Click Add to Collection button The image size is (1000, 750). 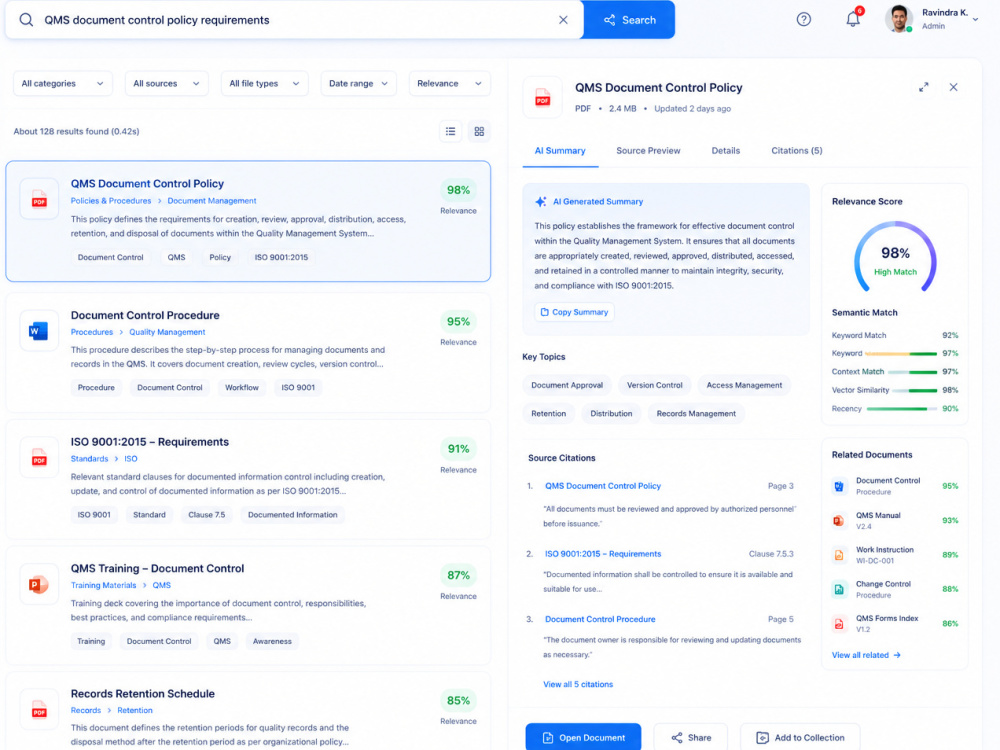click(x=800, y=738)
